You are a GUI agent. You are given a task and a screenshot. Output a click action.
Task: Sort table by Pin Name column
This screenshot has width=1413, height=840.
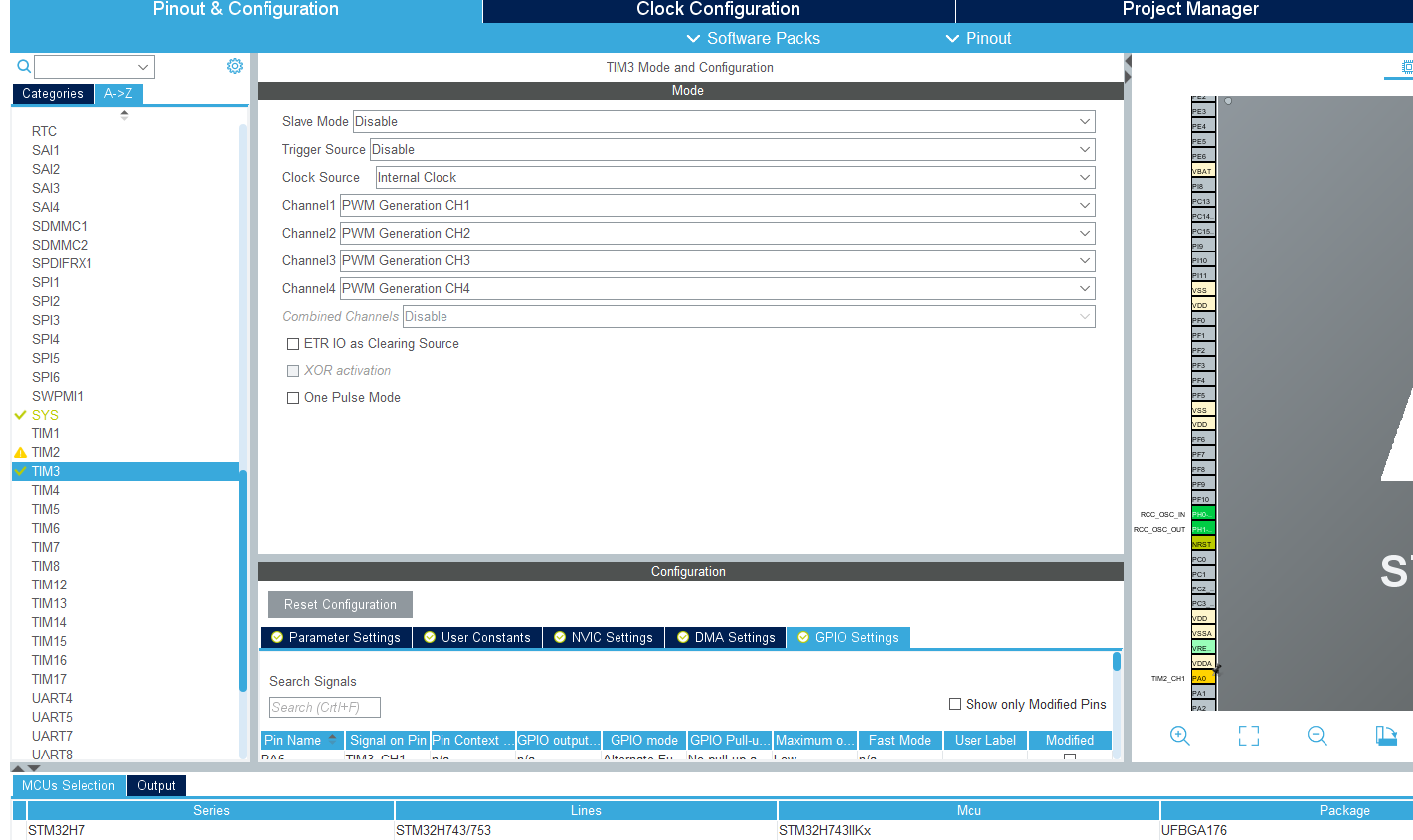[x=302, y=740]
